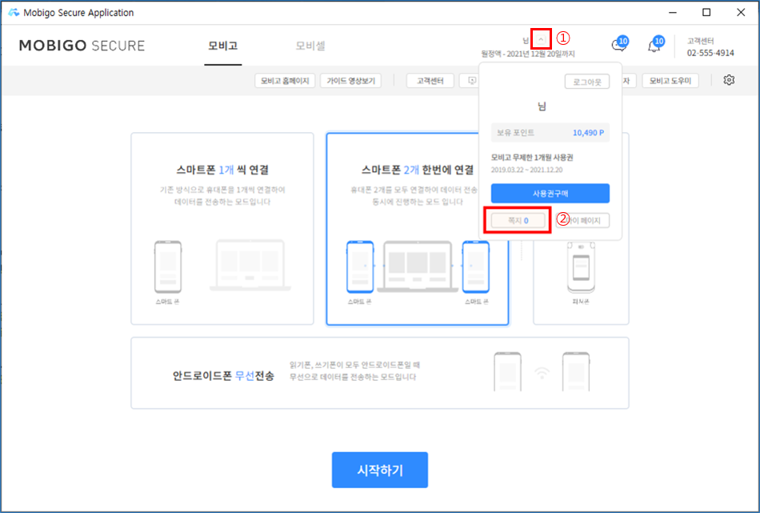Switch to the 모비고 tab
Viewport: 760px width, 513px height.
tap(223, 46)
